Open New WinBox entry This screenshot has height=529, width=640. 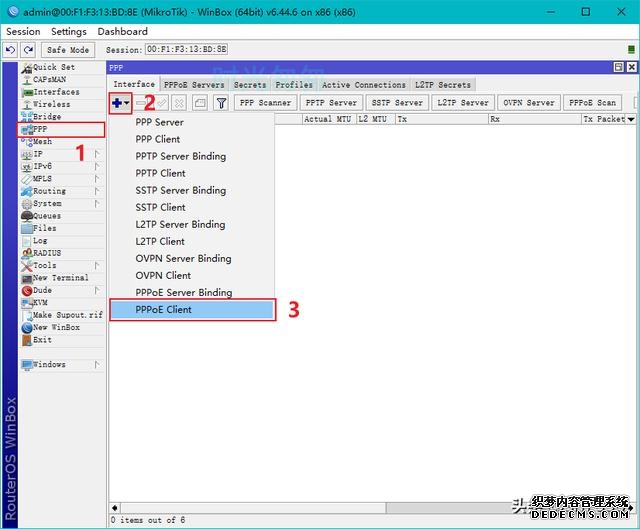click(62, 327)
